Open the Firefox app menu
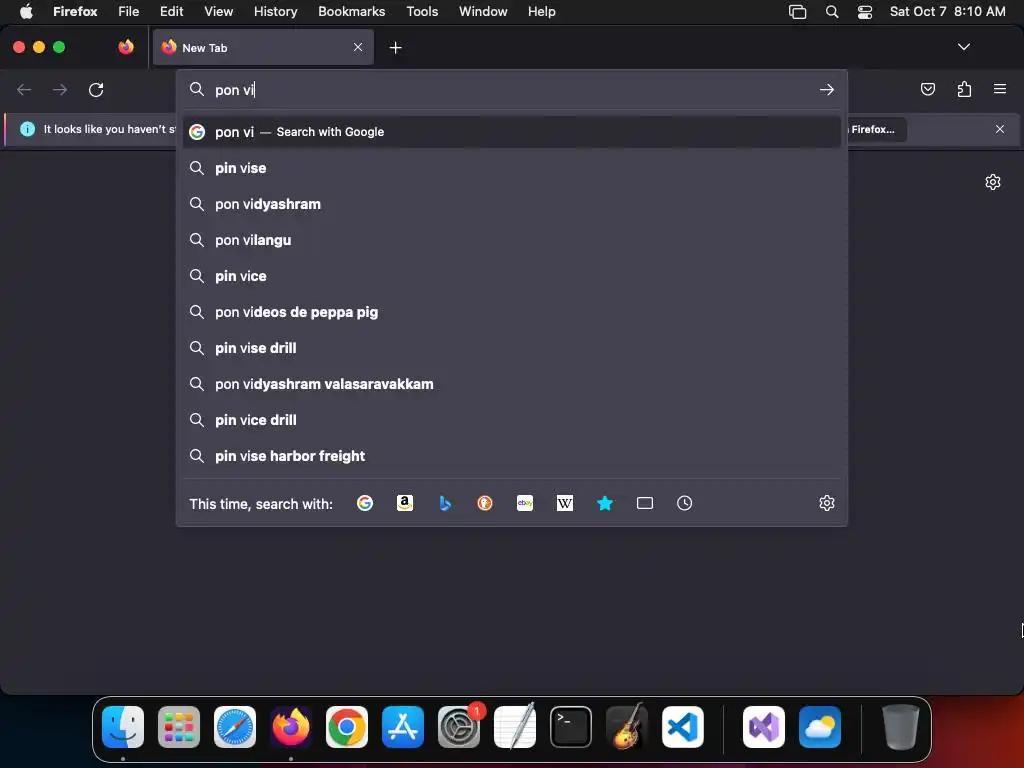This screenshot has height=768, width=1024. pyautogui.click(x=75, y=11)
